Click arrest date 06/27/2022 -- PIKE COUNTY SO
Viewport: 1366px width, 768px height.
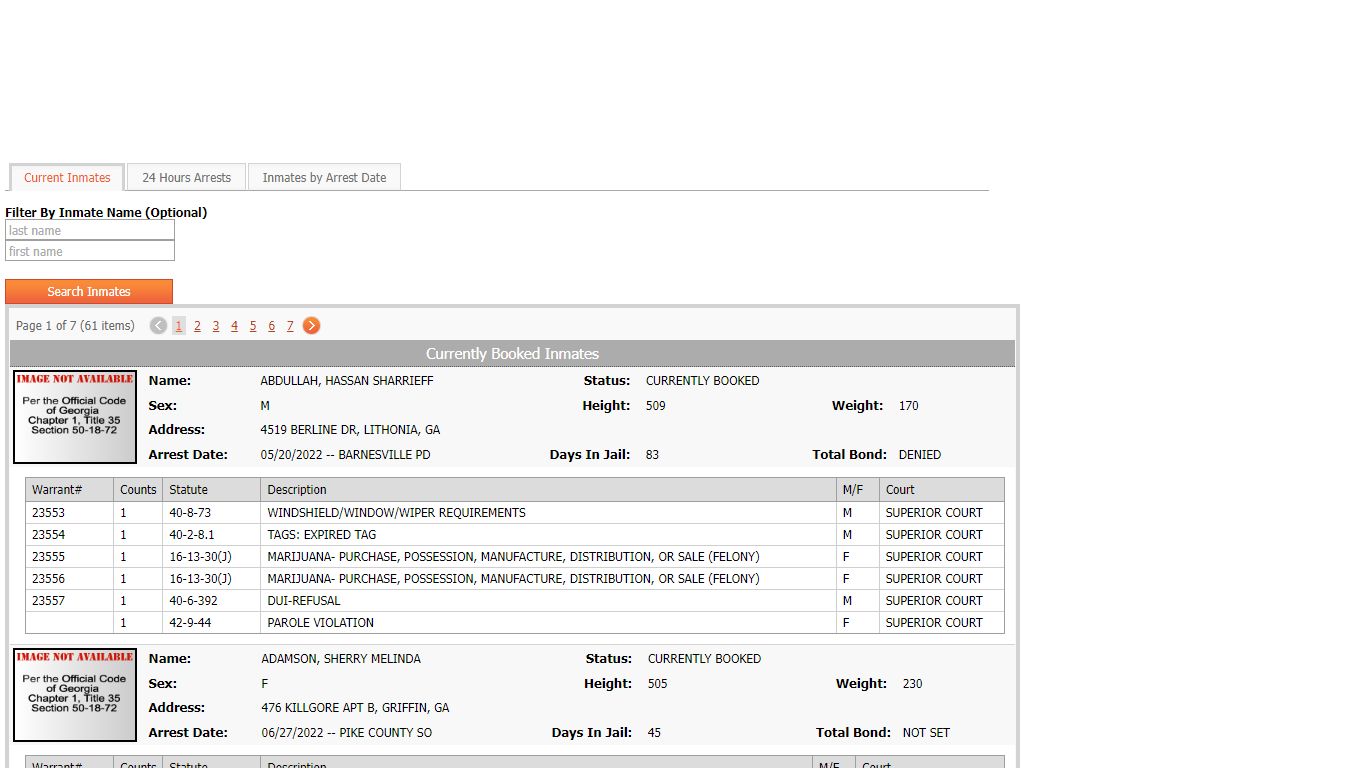(347, 733)
